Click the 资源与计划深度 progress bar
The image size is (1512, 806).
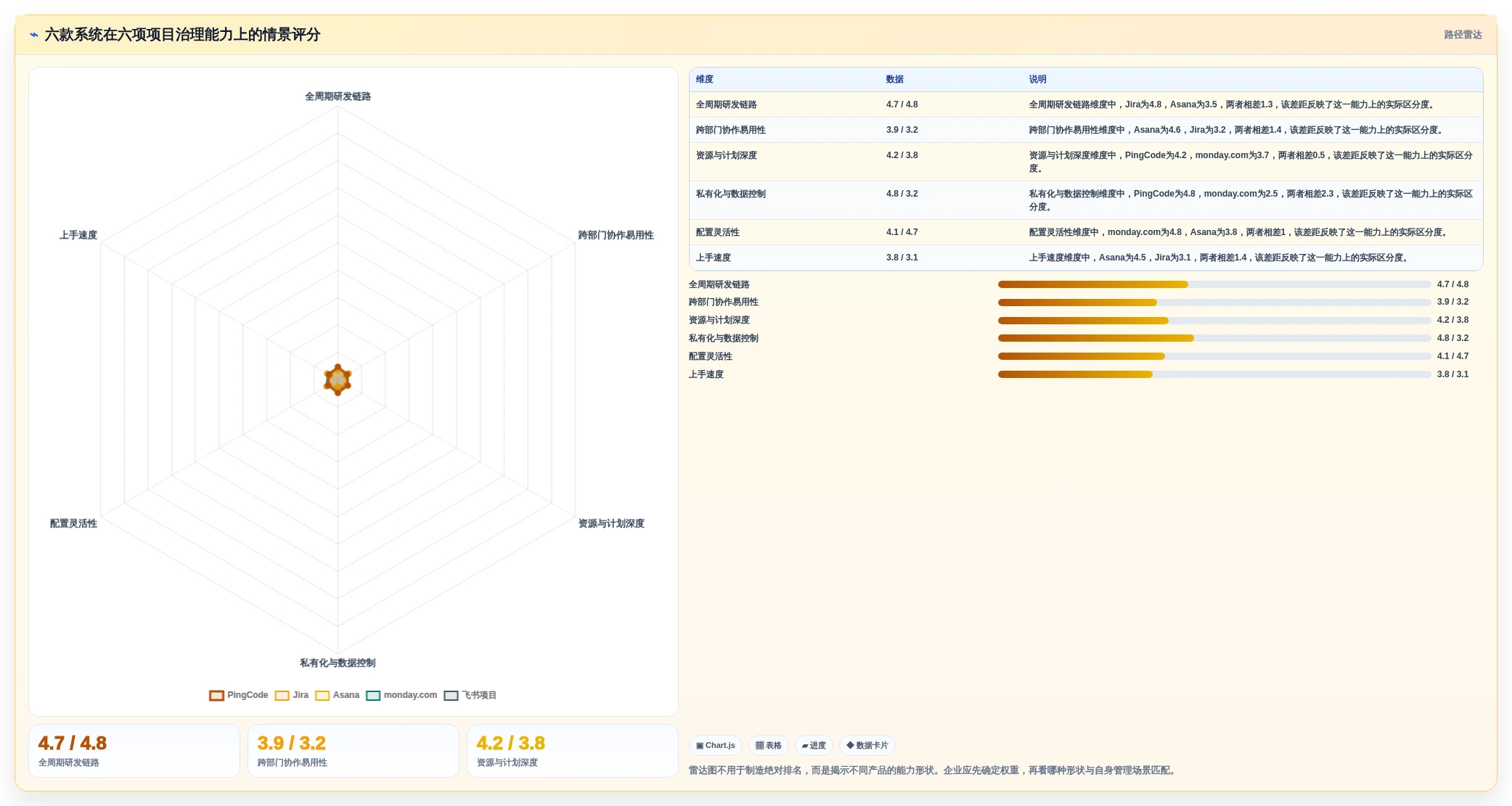click(x=1214, y=321)
